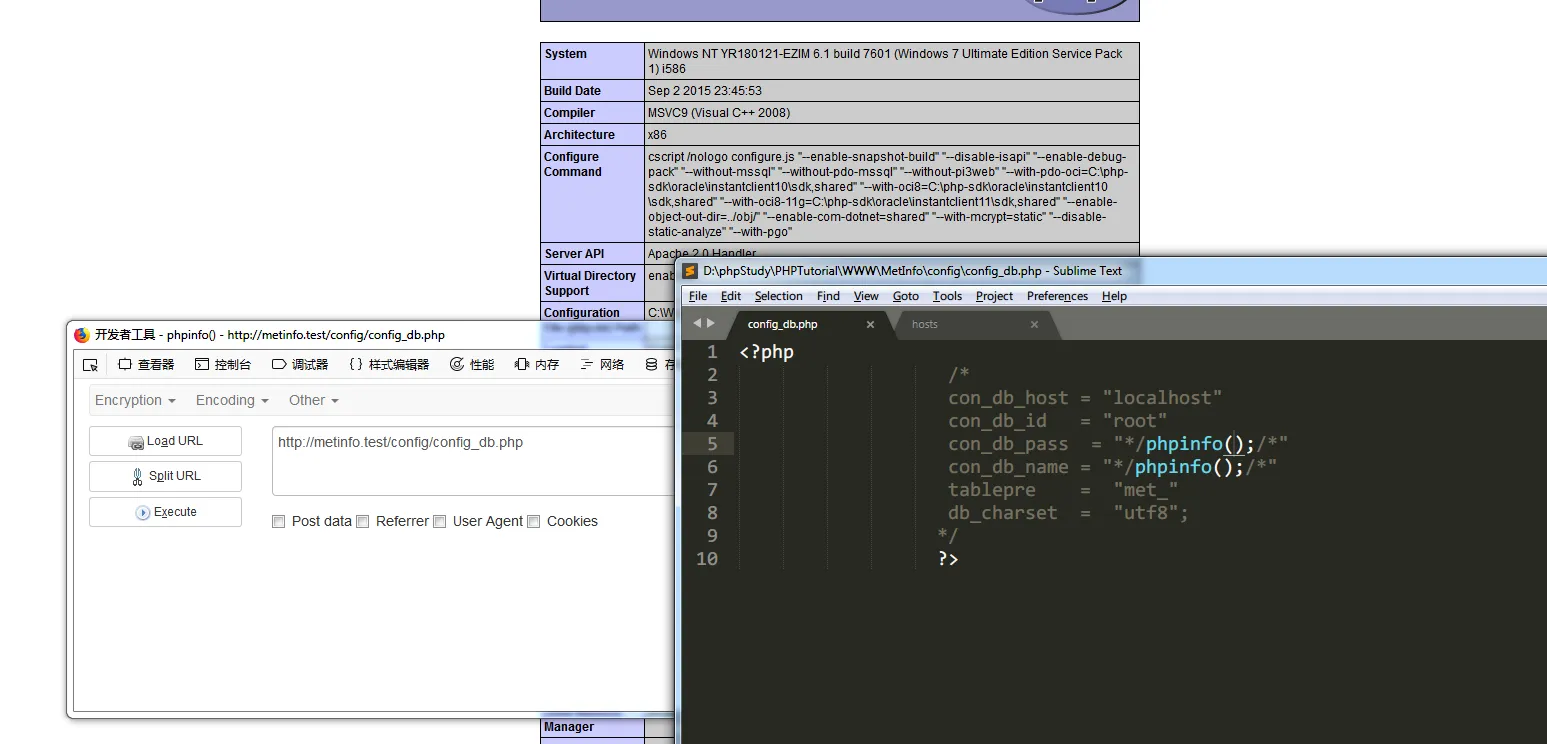Image resolution: width=1547 pixels, height=744 pixels.
Task: Open the Inspector (查看器) panel
Action: click(x=146, y=365)
